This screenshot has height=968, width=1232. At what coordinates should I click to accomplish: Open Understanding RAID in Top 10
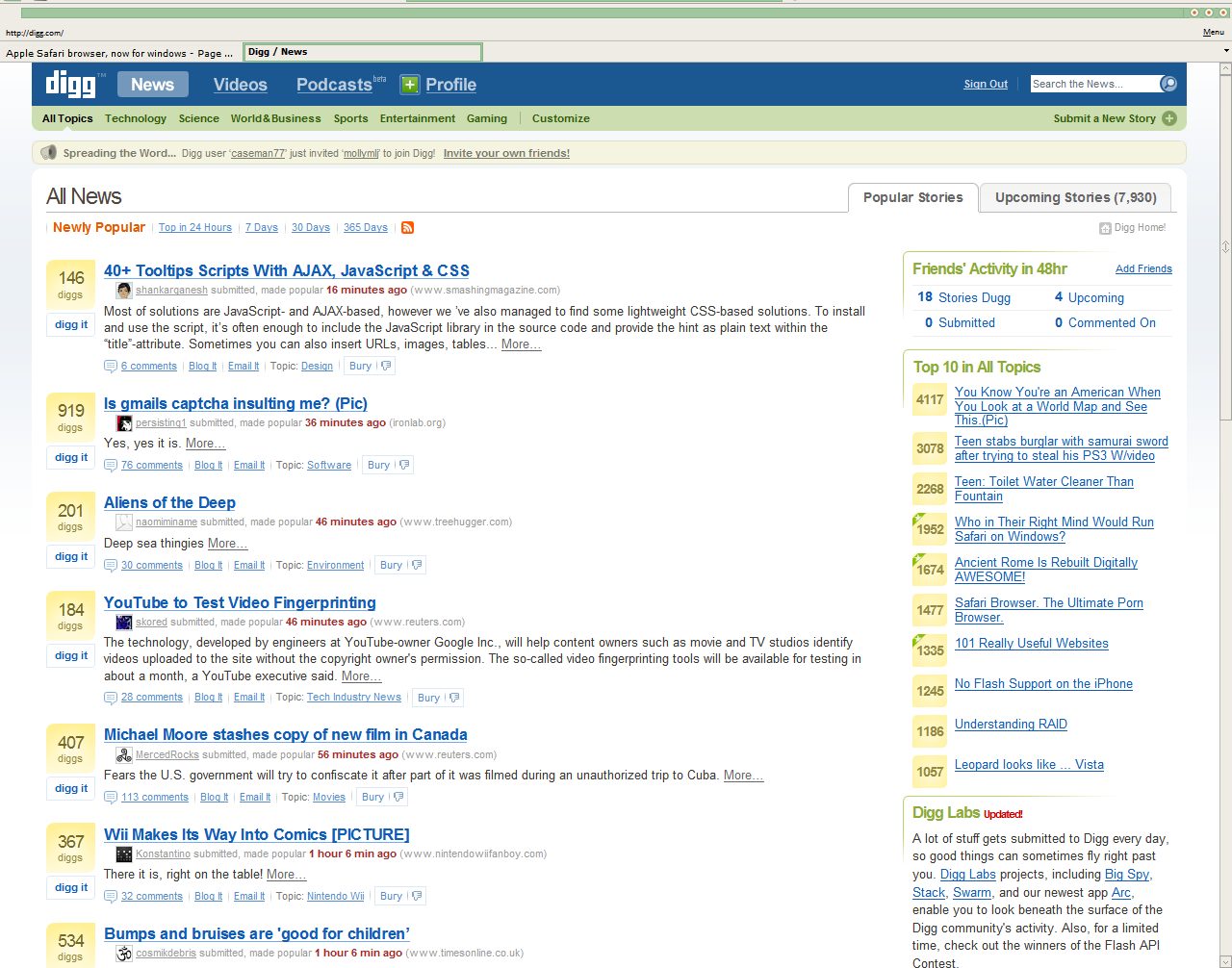click(1011, 725)
